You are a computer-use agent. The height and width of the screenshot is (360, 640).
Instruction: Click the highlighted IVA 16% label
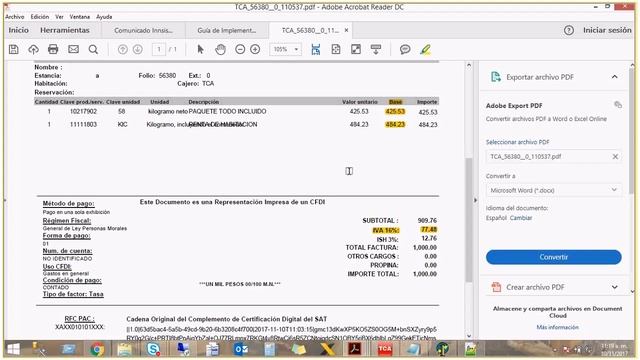click(386, 230)
